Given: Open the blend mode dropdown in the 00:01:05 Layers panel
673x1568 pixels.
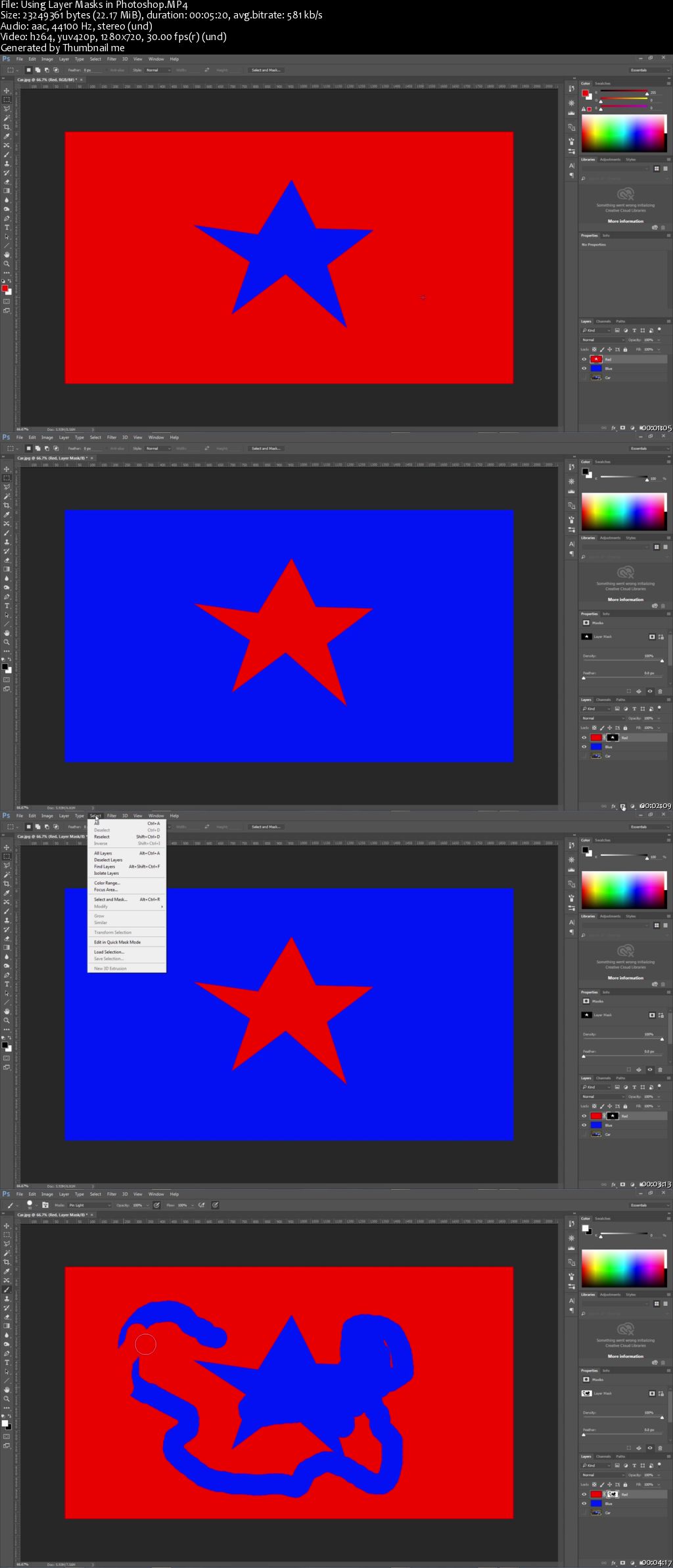Looking at the screenshot, I should click(602, 340).
